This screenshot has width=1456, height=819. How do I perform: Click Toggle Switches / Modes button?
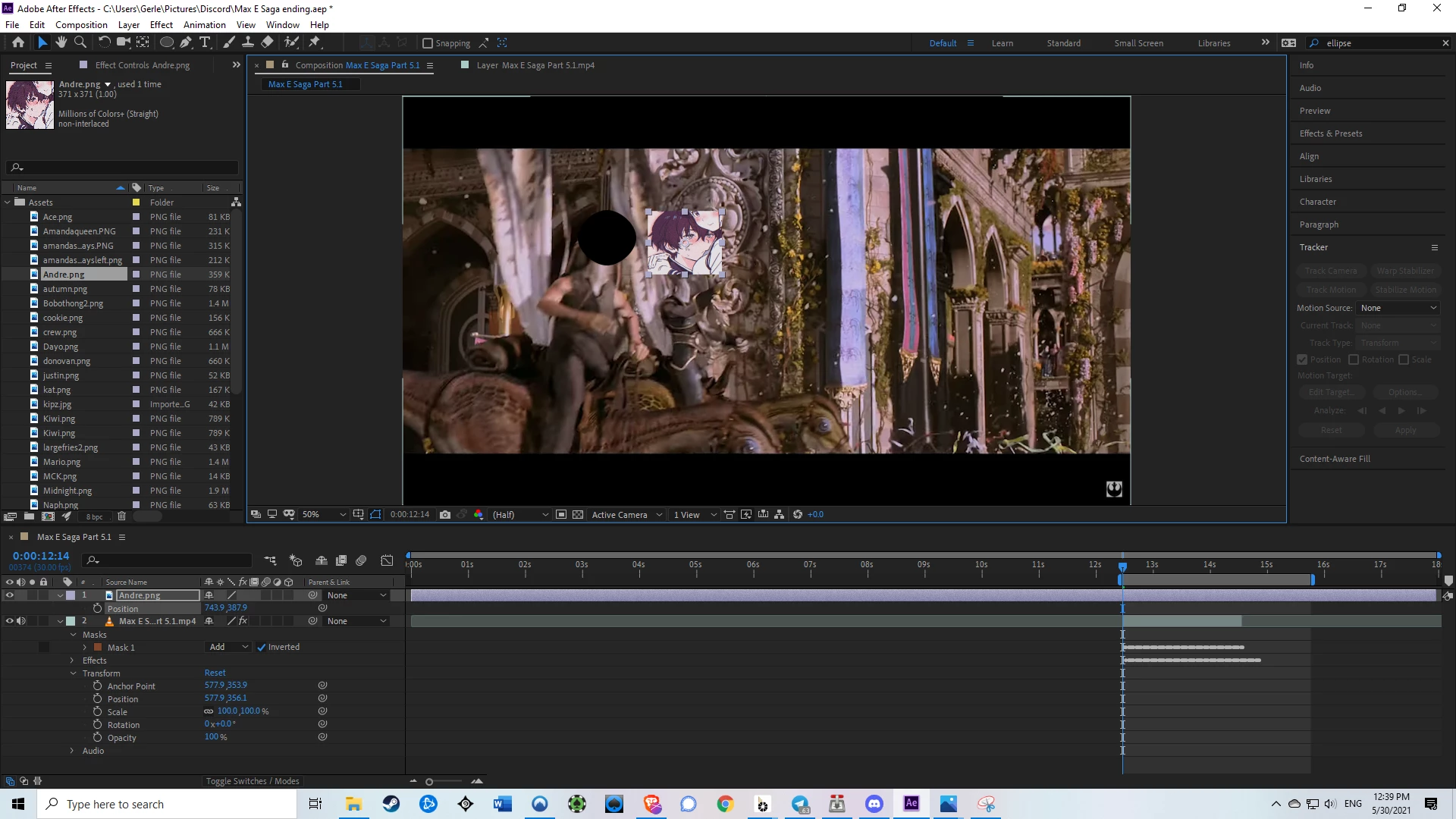click(x=253, y=781)
